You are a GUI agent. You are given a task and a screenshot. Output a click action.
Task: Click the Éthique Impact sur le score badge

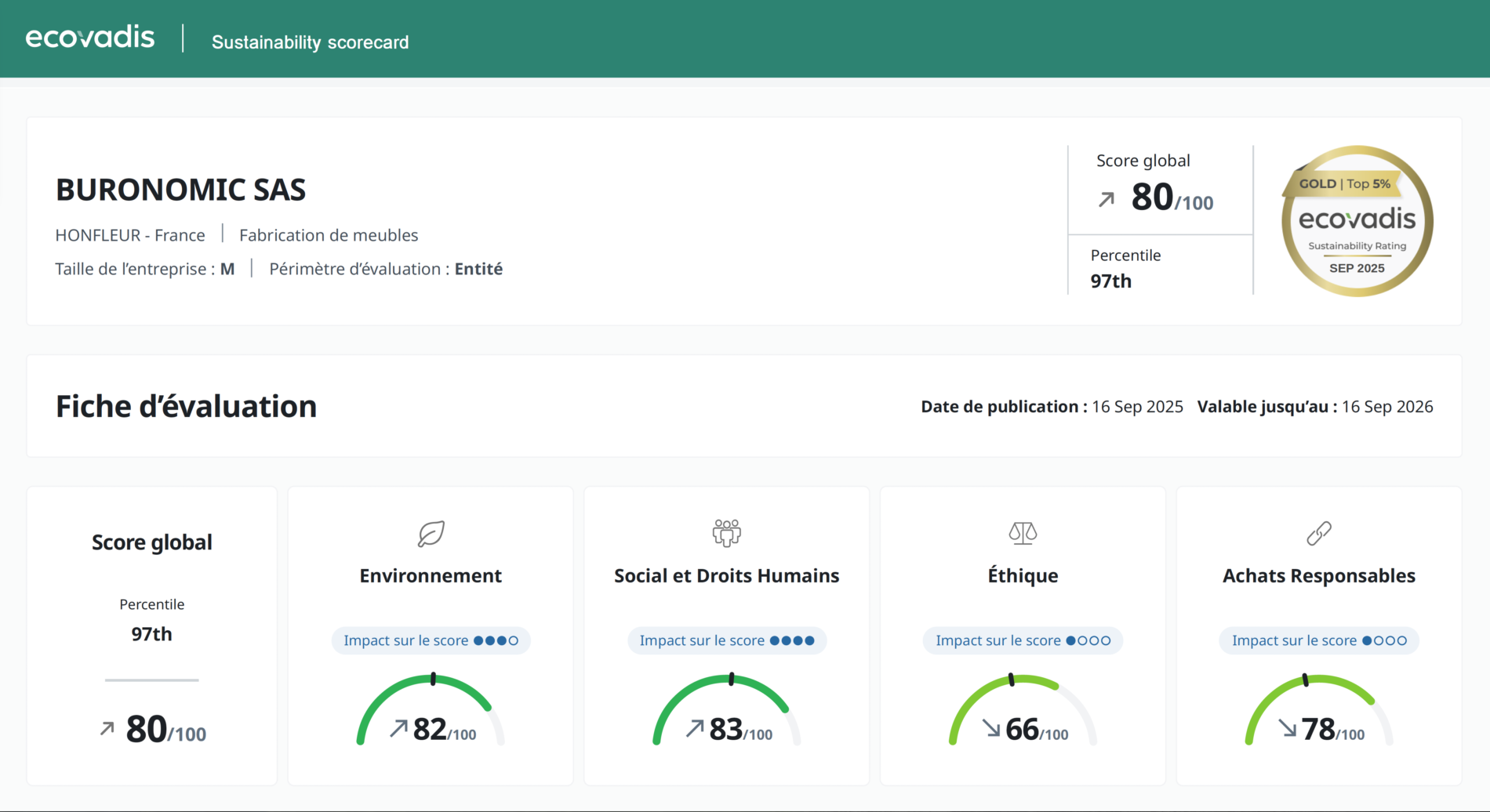coord(1023,640)
